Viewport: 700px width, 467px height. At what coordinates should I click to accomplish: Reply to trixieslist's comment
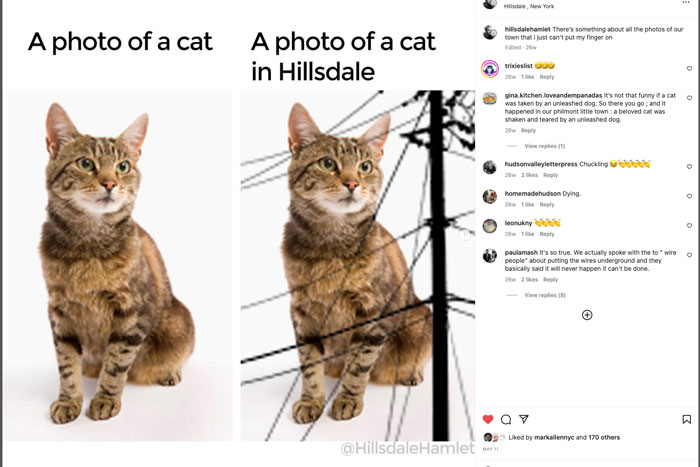(547, 77)
